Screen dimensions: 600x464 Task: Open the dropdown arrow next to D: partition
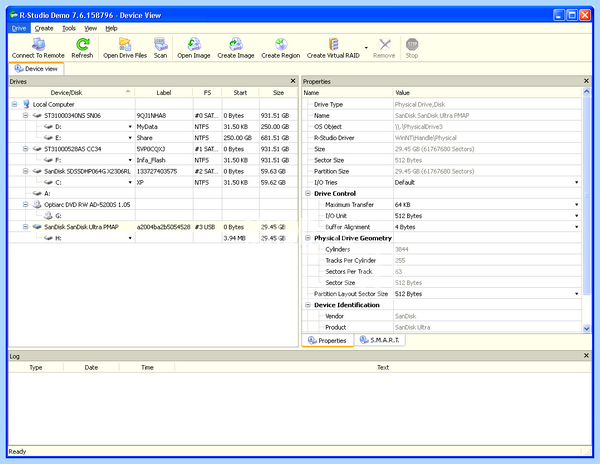pyautogui.click(x=130, y=127)
